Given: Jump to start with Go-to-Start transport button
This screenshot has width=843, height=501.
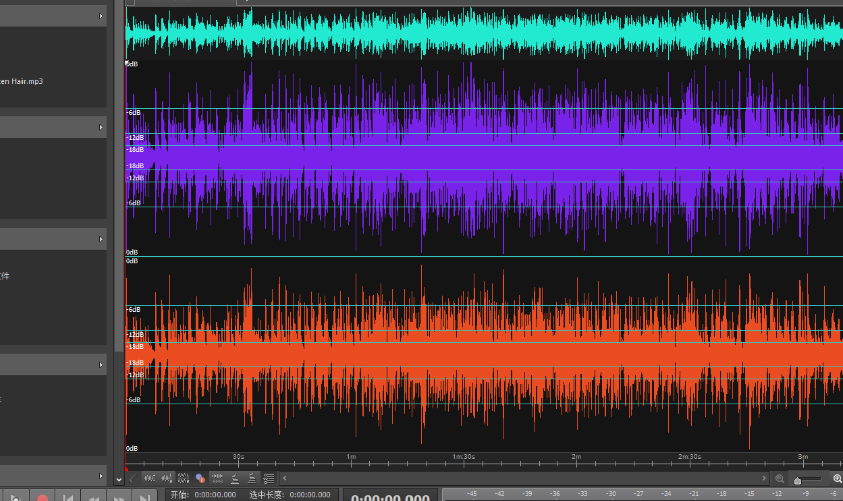Looking at the screenshot, I should click(68, 497).
